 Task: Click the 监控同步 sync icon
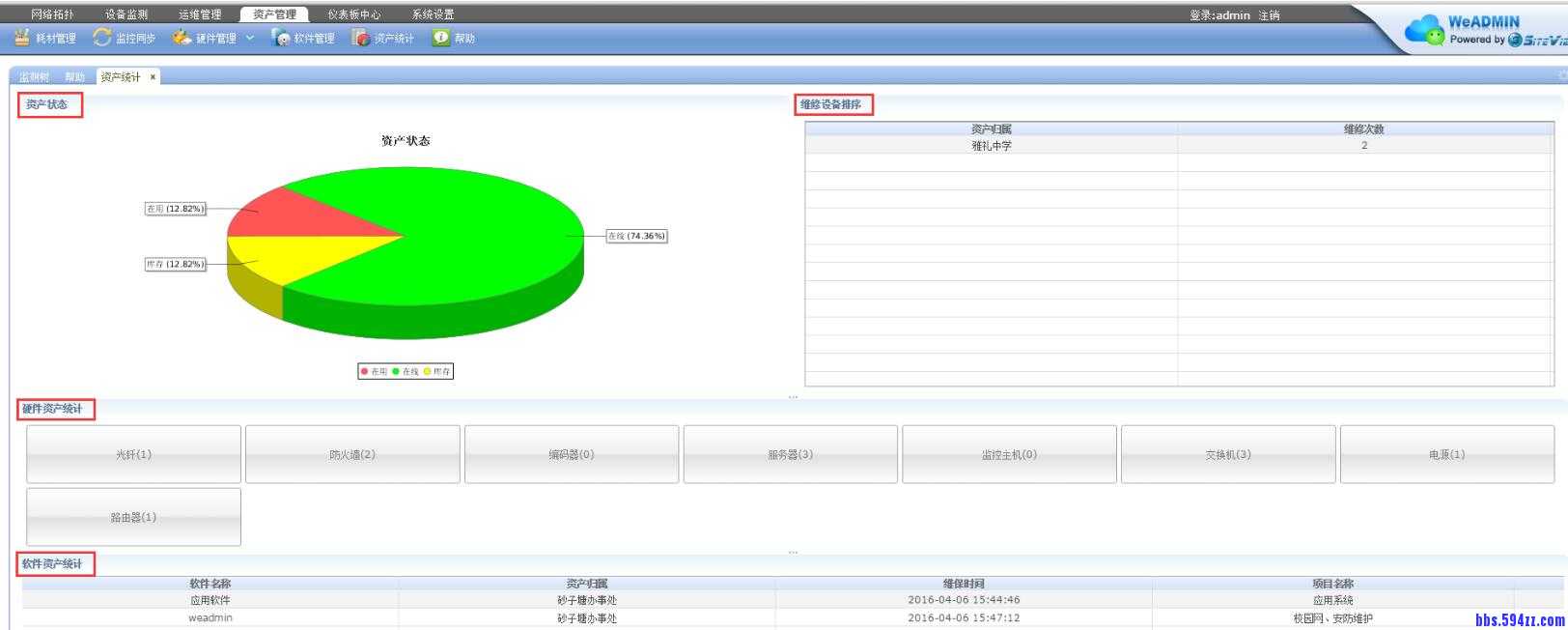(101, 38)
